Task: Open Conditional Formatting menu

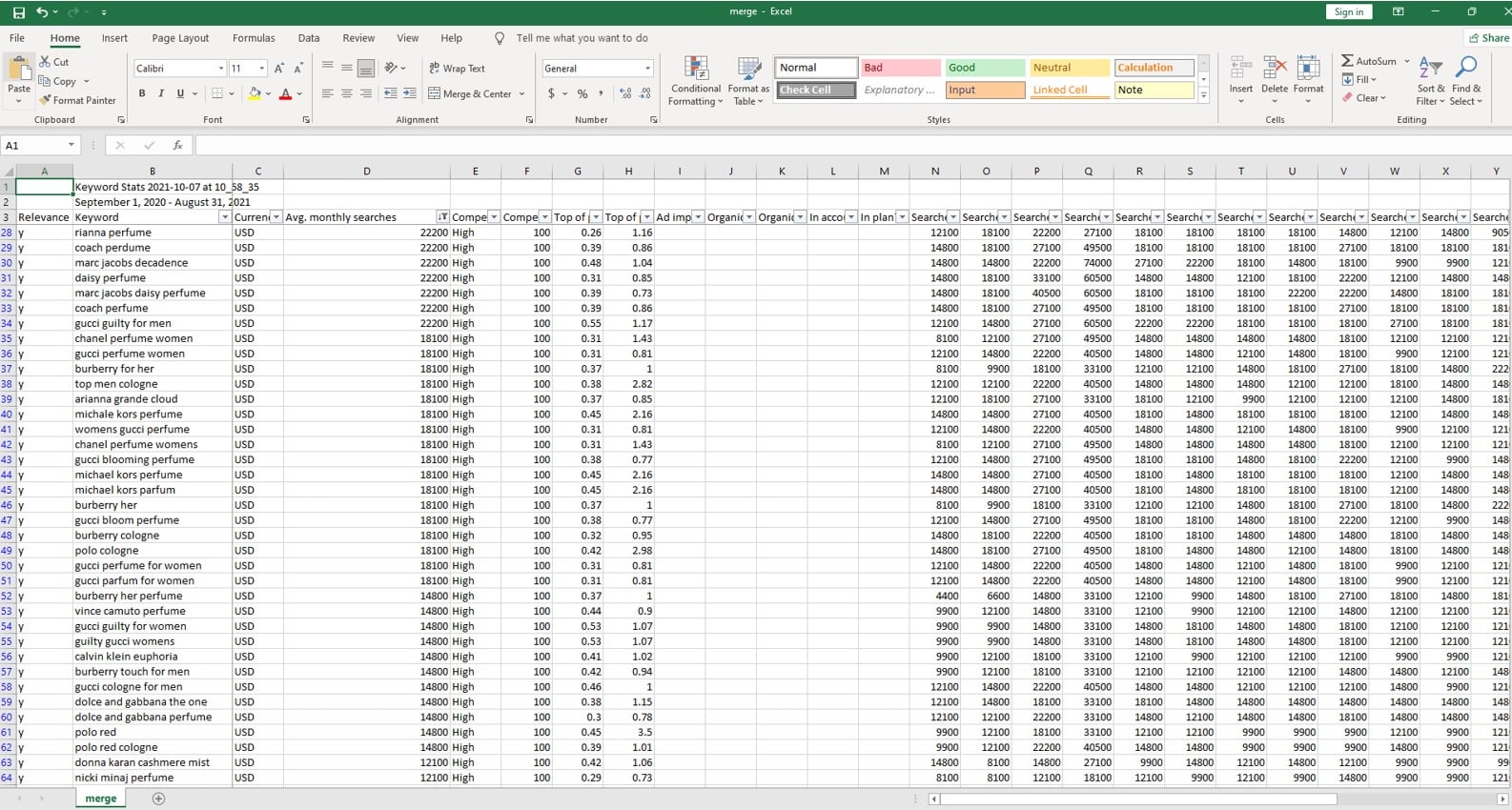Action: 696,80
